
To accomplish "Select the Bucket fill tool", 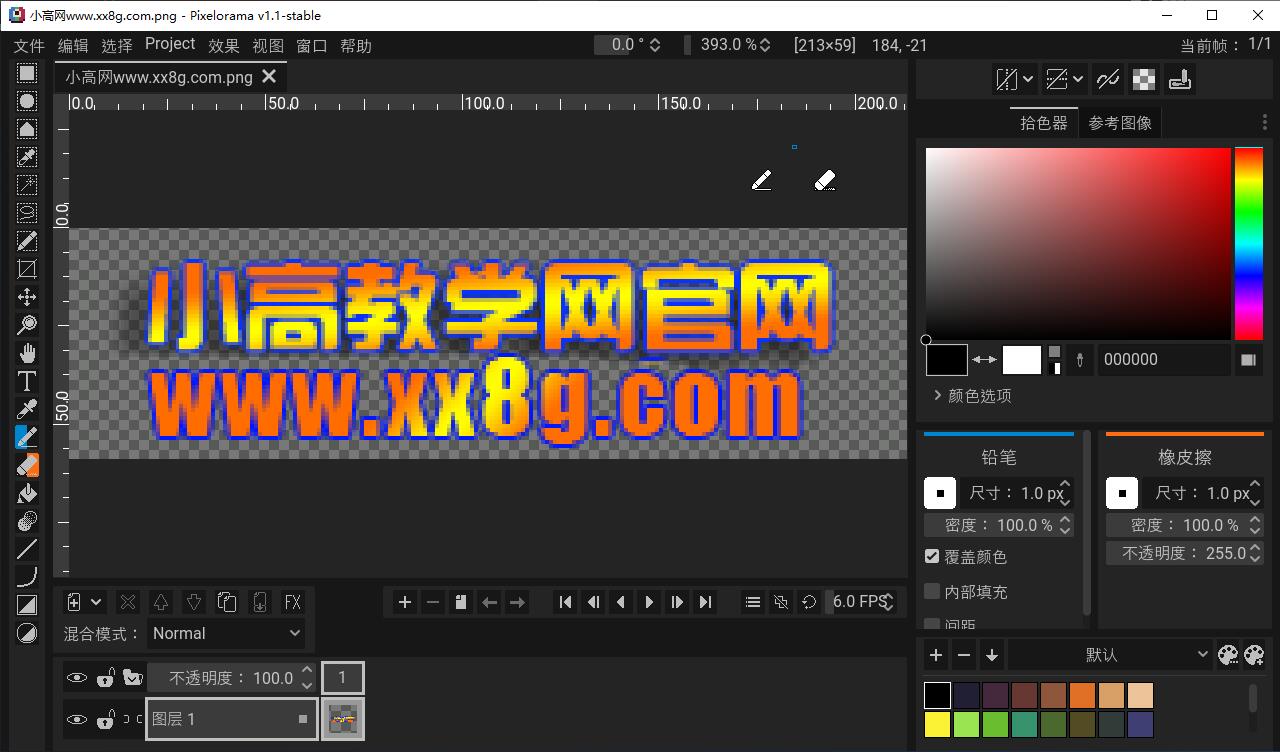I will coord(27,493).
